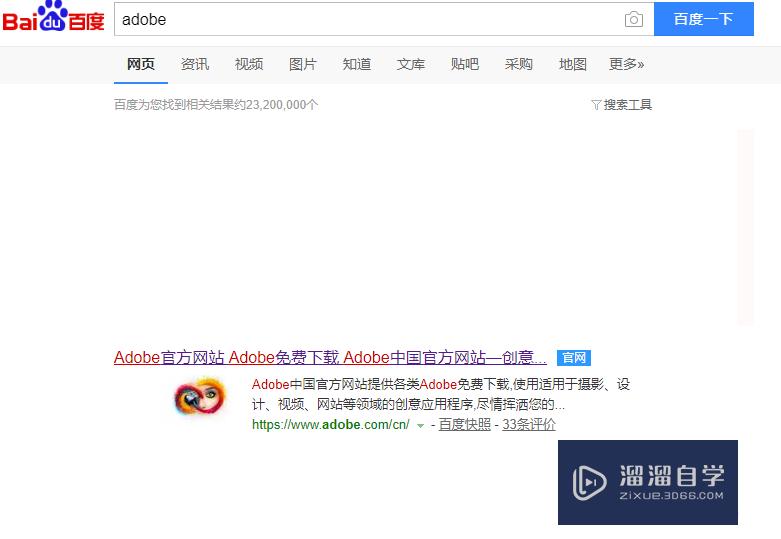Expand the dropdown arrow next to adobe.com URL

click(420, 425)
